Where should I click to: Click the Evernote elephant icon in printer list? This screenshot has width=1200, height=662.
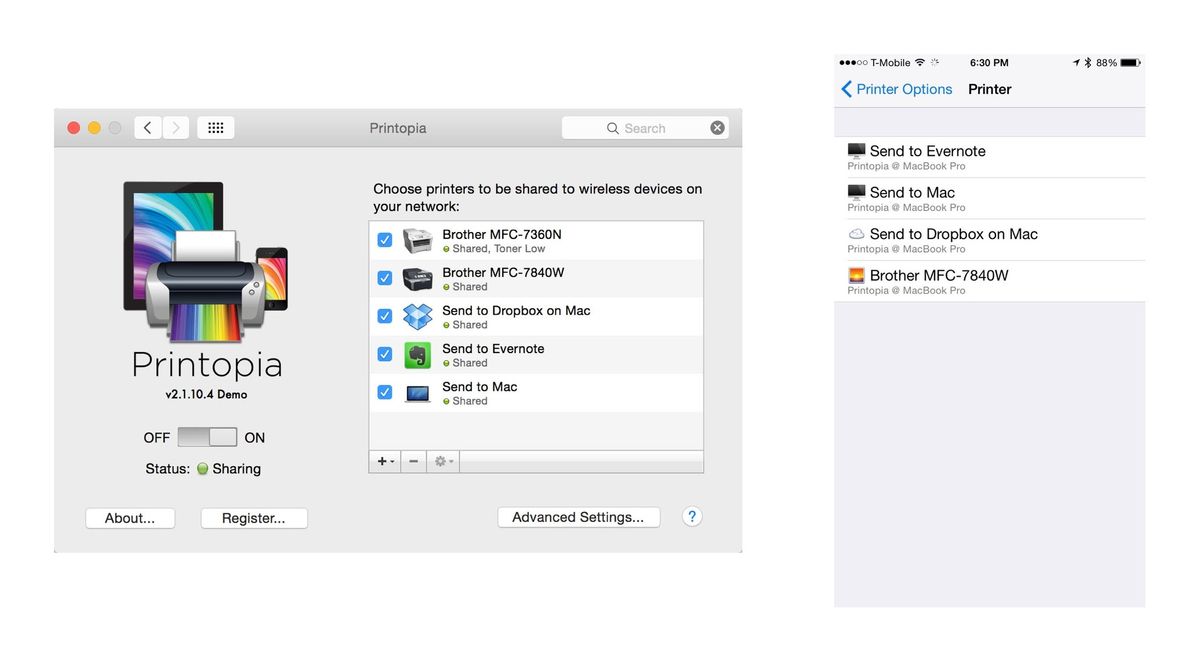(x=417, y=354)
